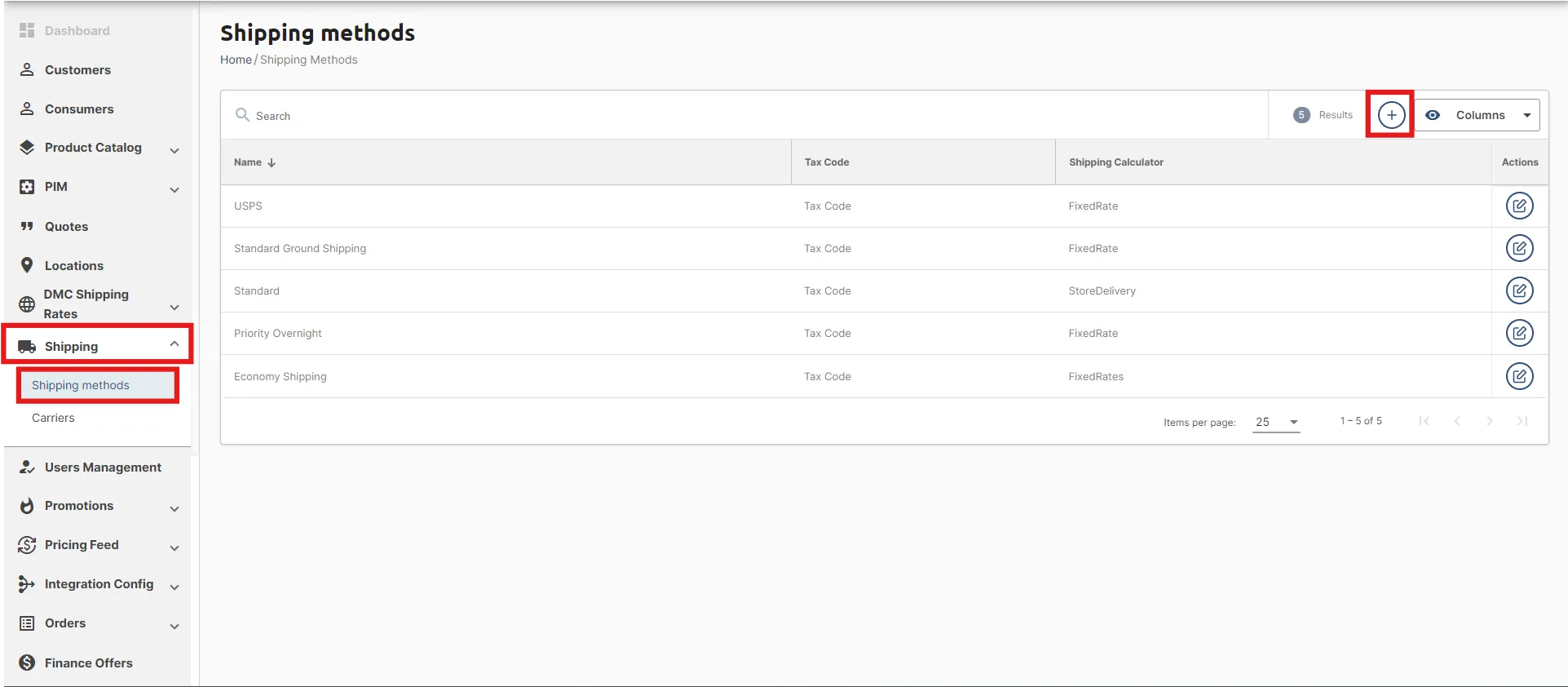The image size is (1568, 687).
Task: Expand the Orders menu
Action: [174, 627]
